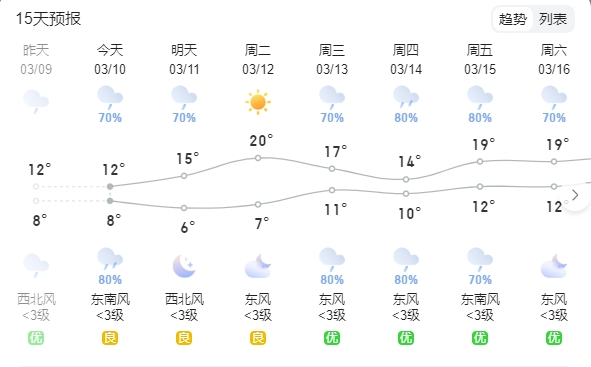This screenshot has width=591, height=367.
Task: Click the 03/11 night clear moon icon
Action: coord(184,266)
